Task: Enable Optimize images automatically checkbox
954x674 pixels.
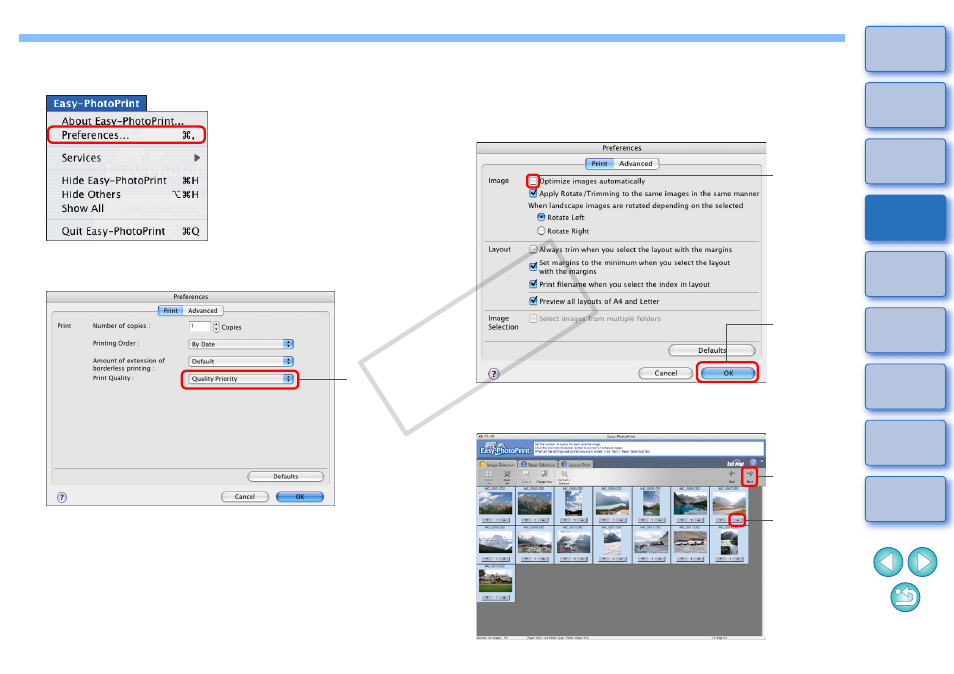Action: tap(533, 181)
